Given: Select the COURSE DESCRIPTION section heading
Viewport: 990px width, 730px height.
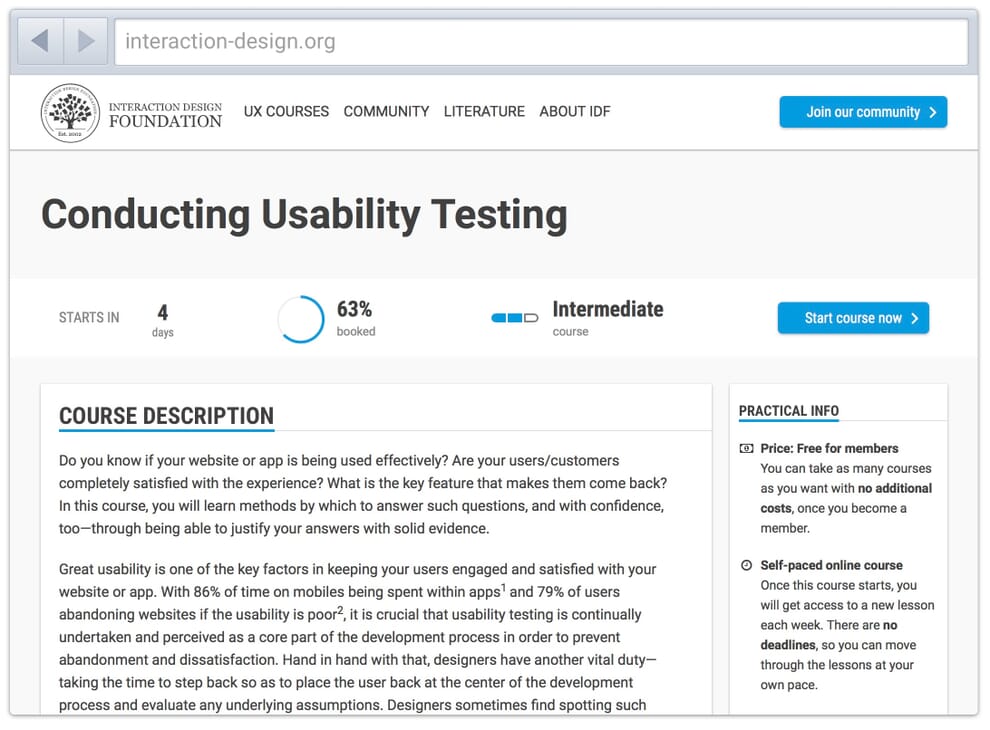Looking at the screenshot, I should pyautogui.click(x=166, y=416).
